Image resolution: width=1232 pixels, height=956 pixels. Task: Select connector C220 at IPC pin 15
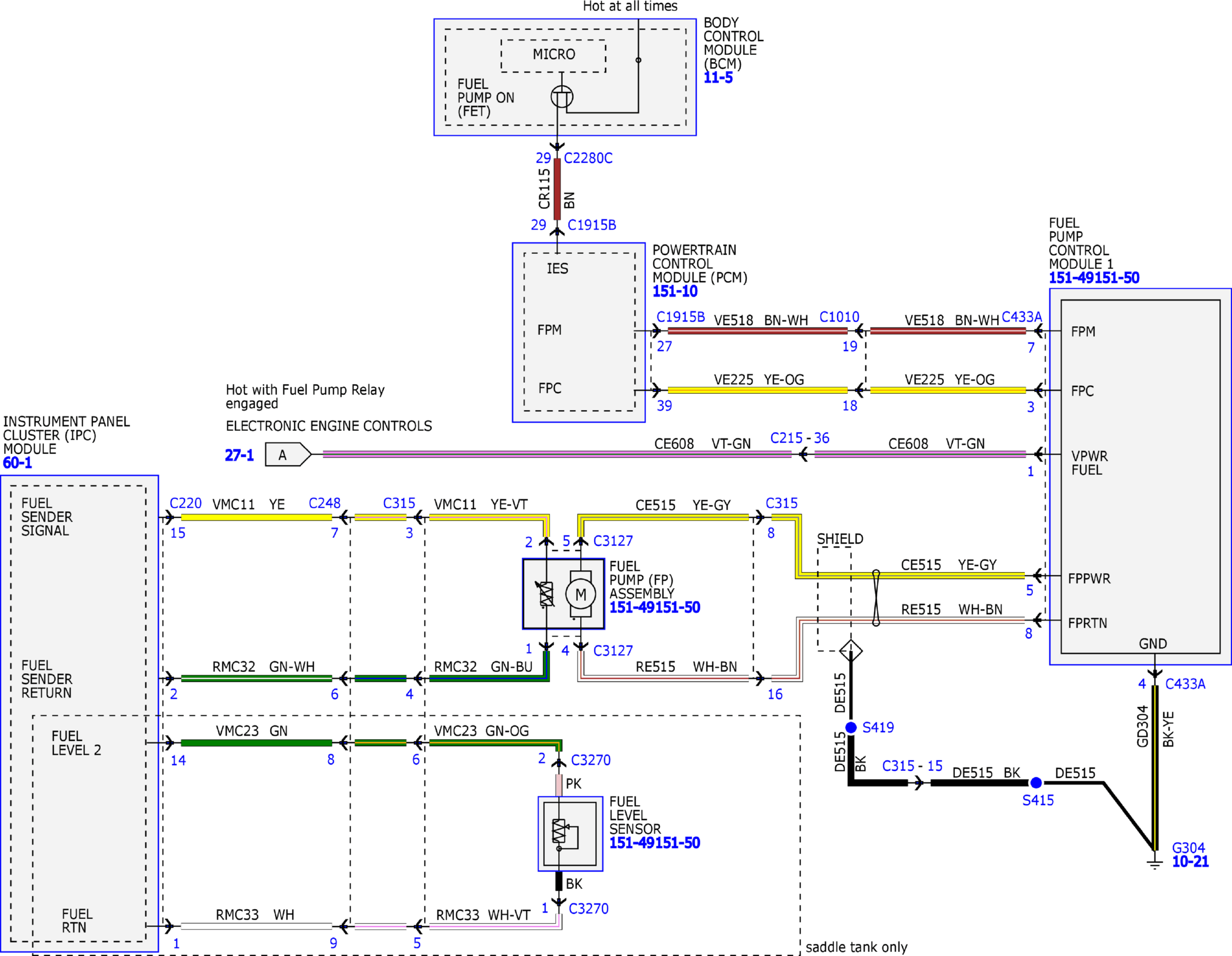(x=186, y=504)
